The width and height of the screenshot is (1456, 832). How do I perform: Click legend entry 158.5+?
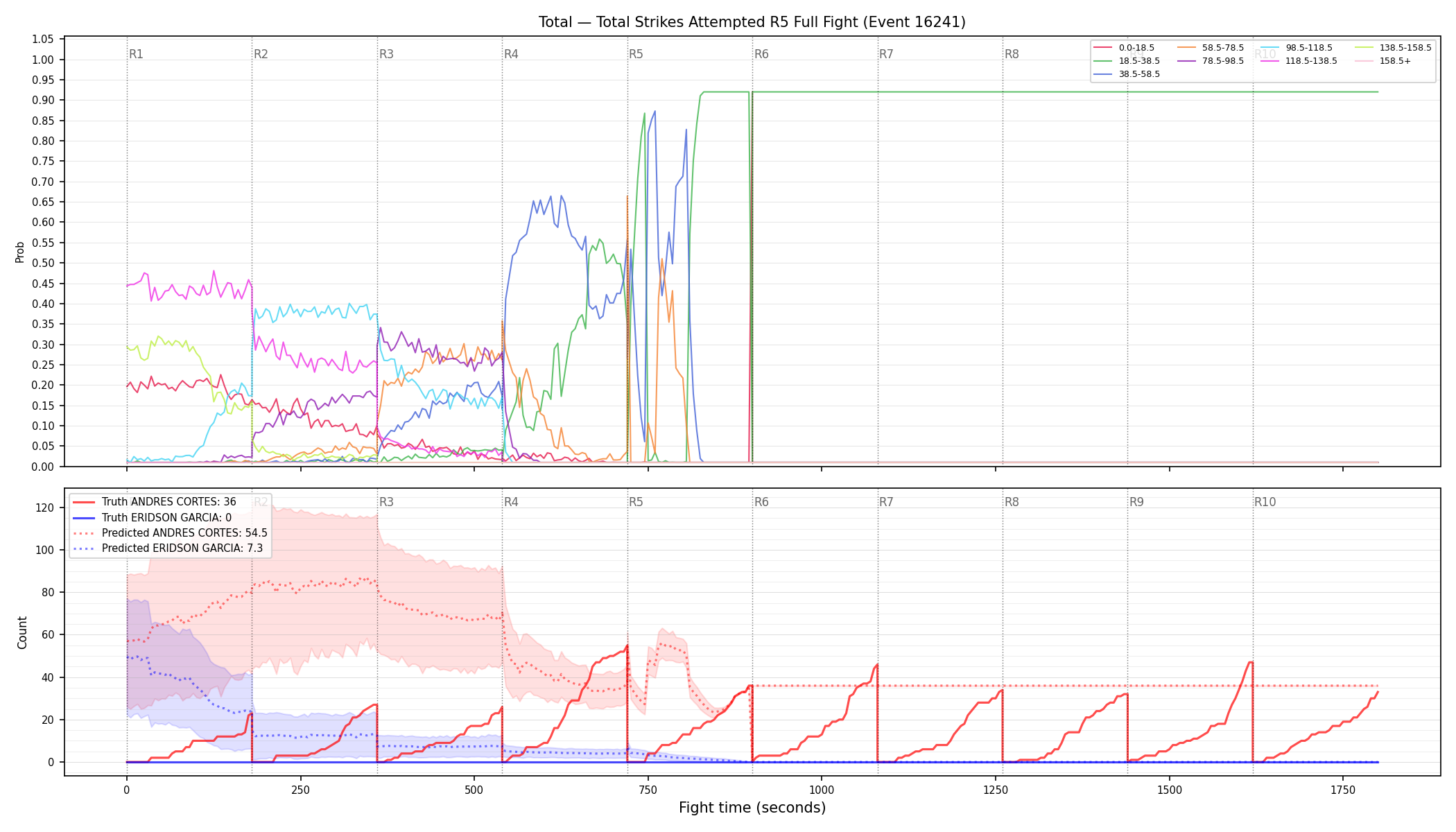tap(1383, 61)
